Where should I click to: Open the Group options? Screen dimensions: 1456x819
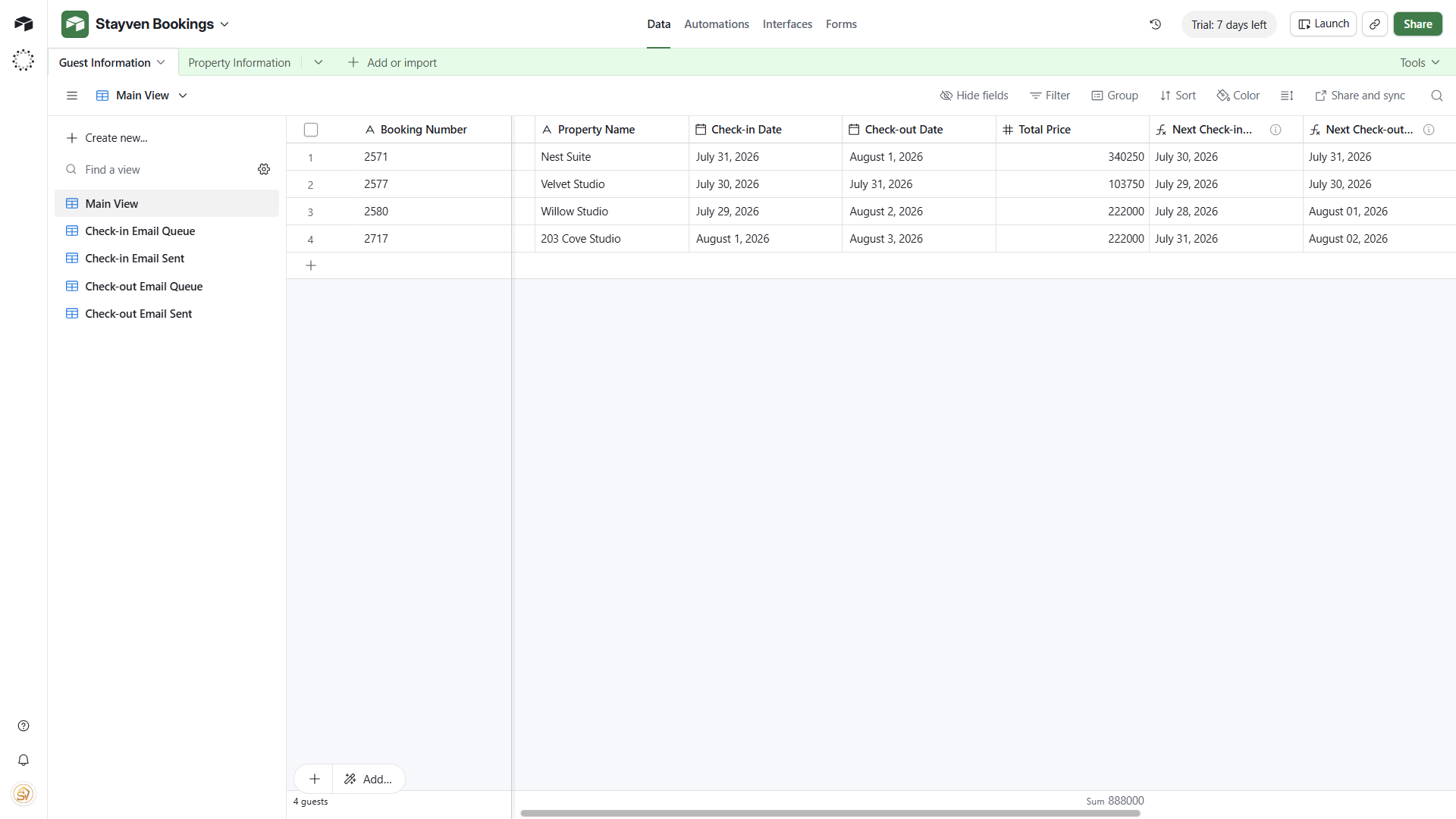(1115, 96)
